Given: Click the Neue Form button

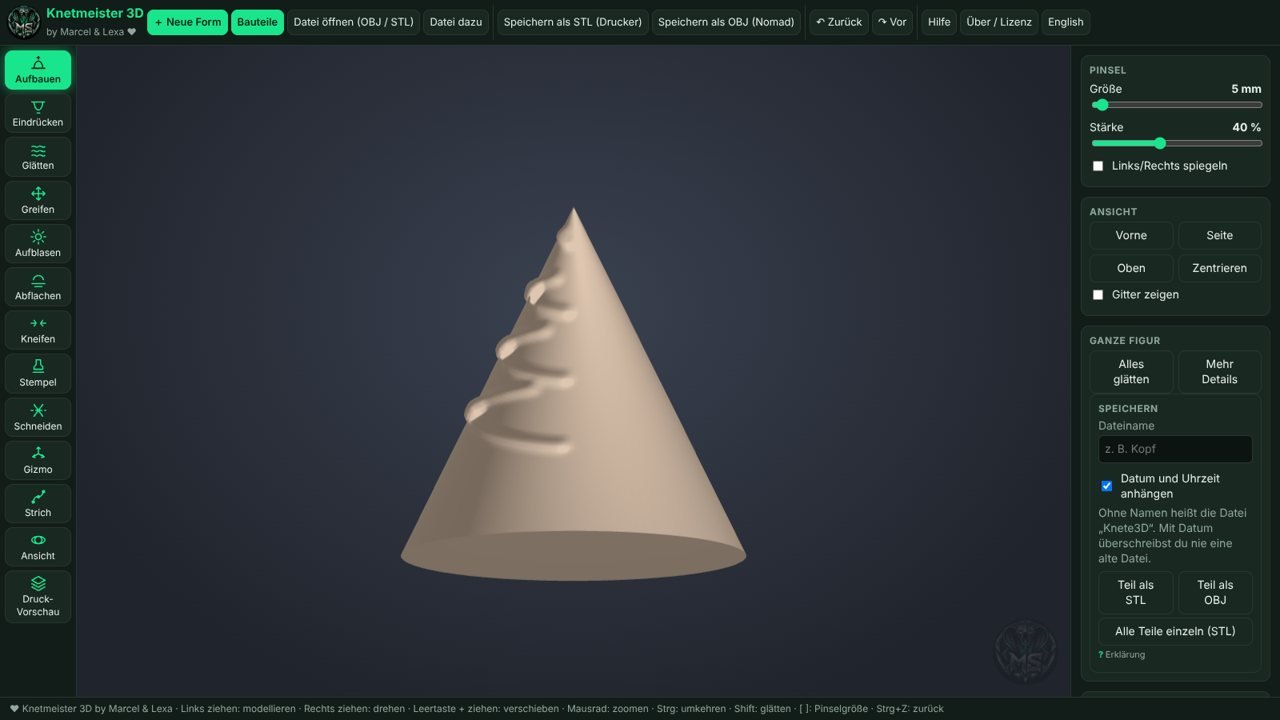Looking at the screenshot, I should click(x=188, y=22).
